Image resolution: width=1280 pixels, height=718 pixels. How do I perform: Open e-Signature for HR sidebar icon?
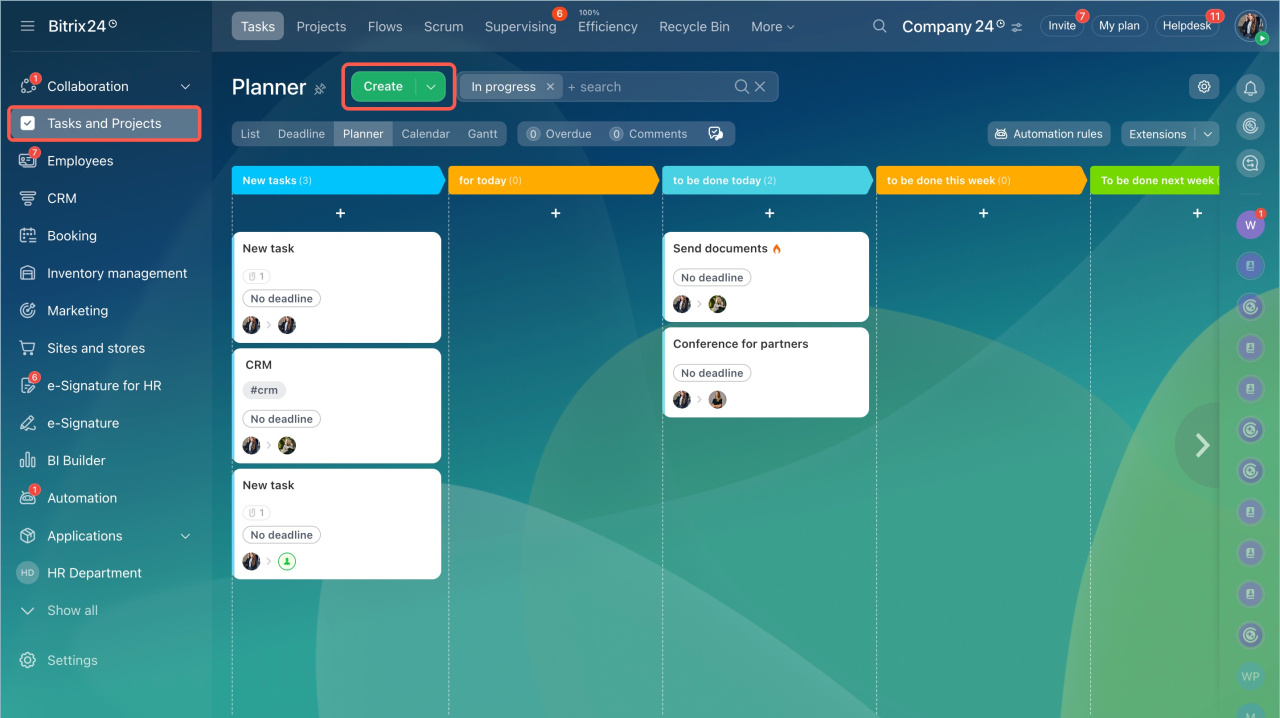(x=28, y=386)
